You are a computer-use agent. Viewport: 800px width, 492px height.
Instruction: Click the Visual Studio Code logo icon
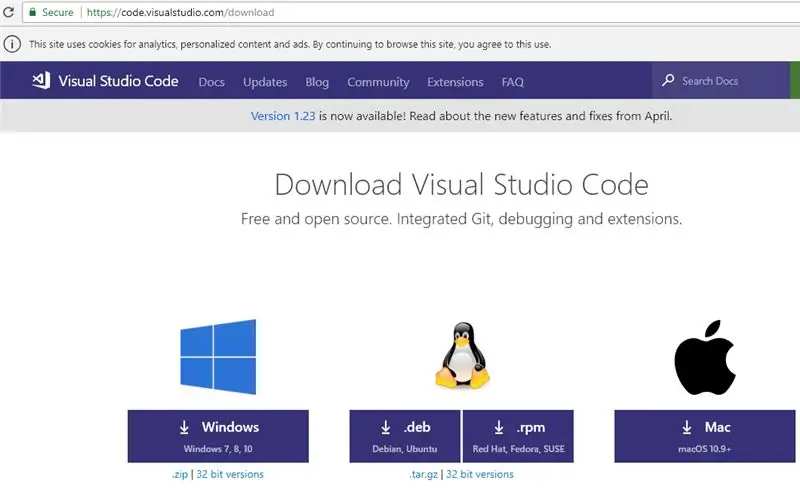(41, 81)
